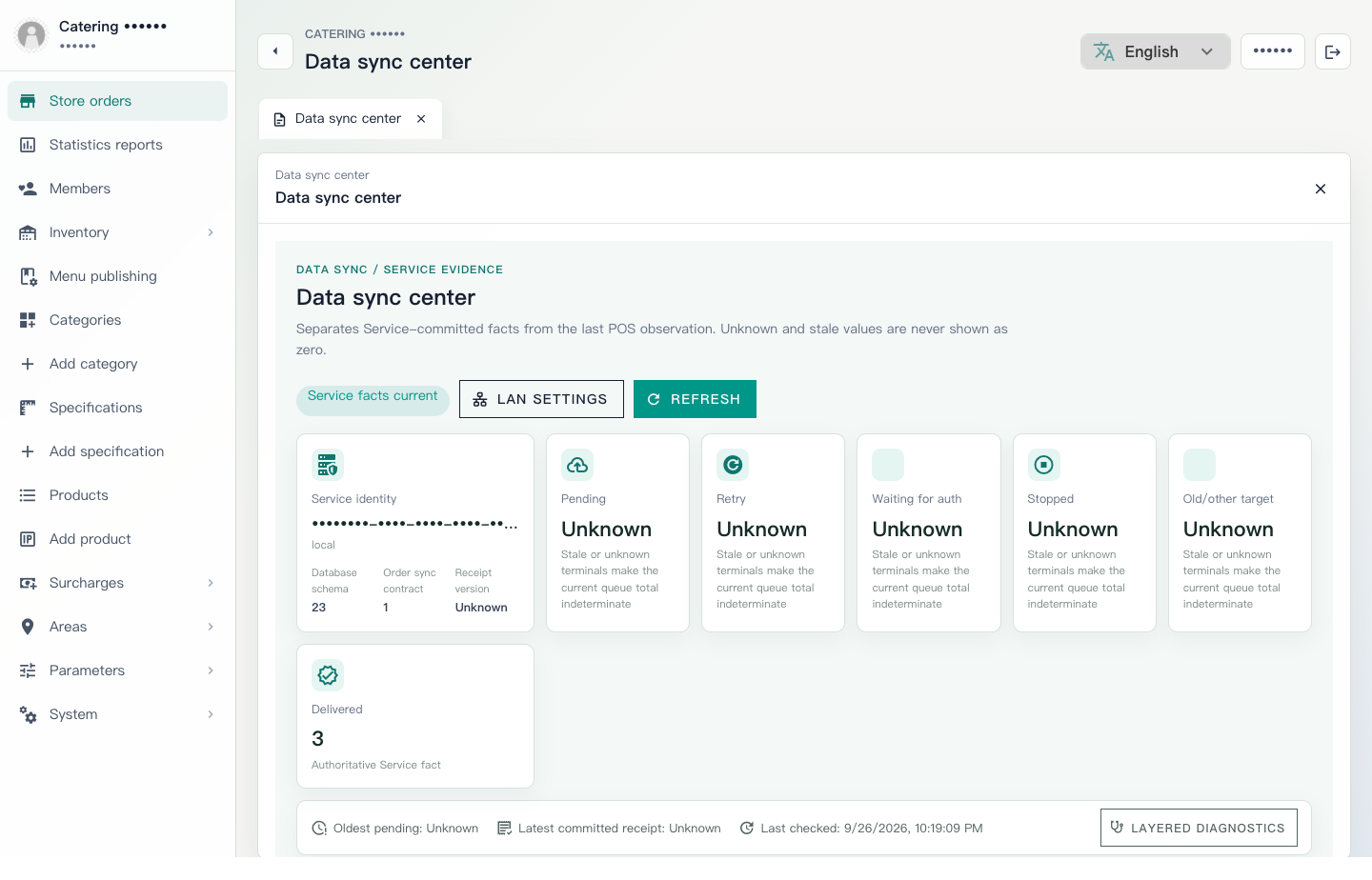
Task: Click the Waiting for auth label
Action: [917, 499]
